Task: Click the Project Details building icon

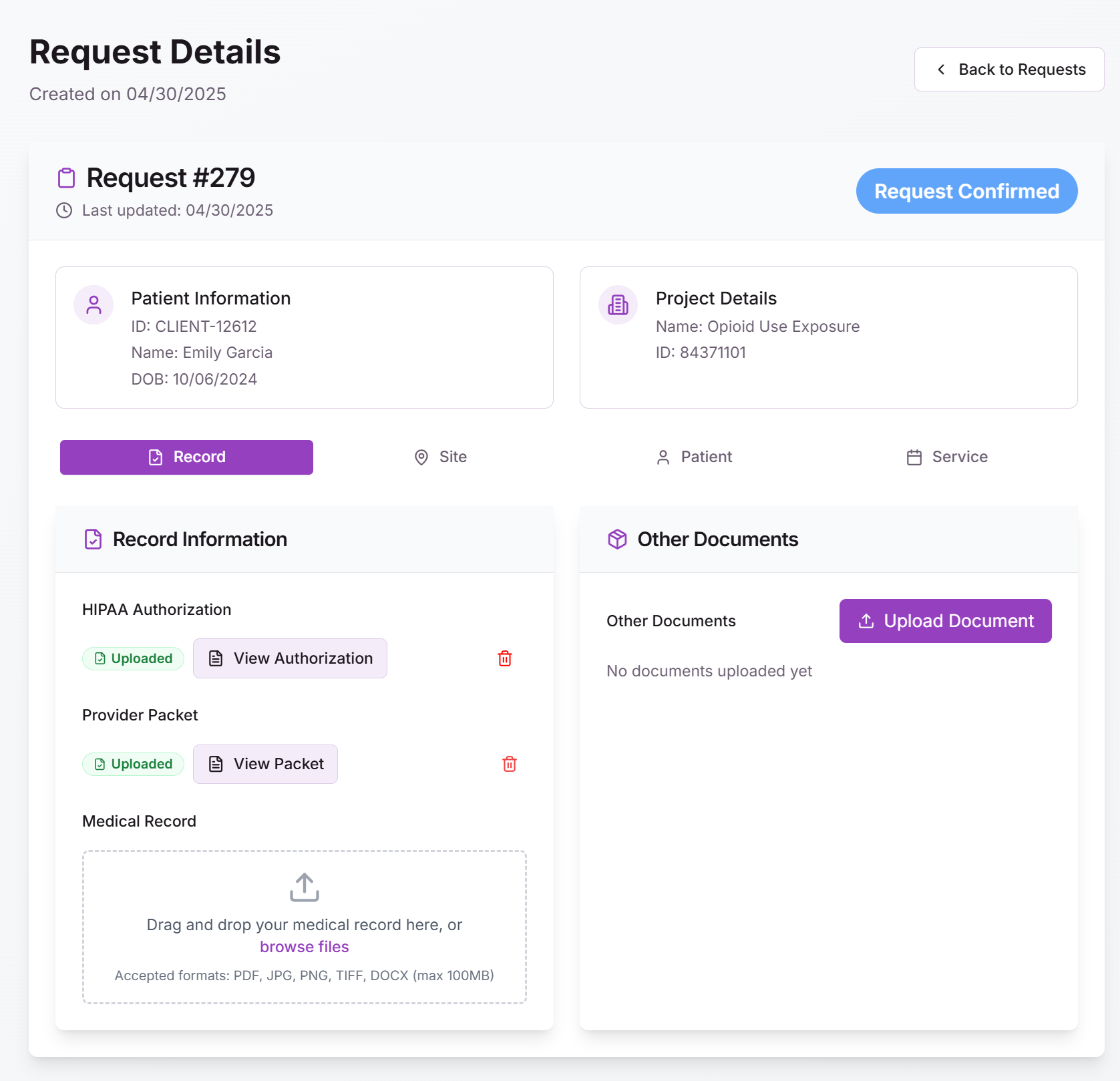Action: pyautogui.click(x=618, y=305)
